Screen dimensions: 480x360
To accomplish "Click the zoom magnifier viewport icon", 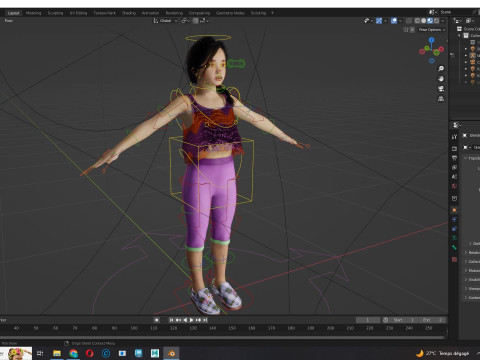I will 441,69.
